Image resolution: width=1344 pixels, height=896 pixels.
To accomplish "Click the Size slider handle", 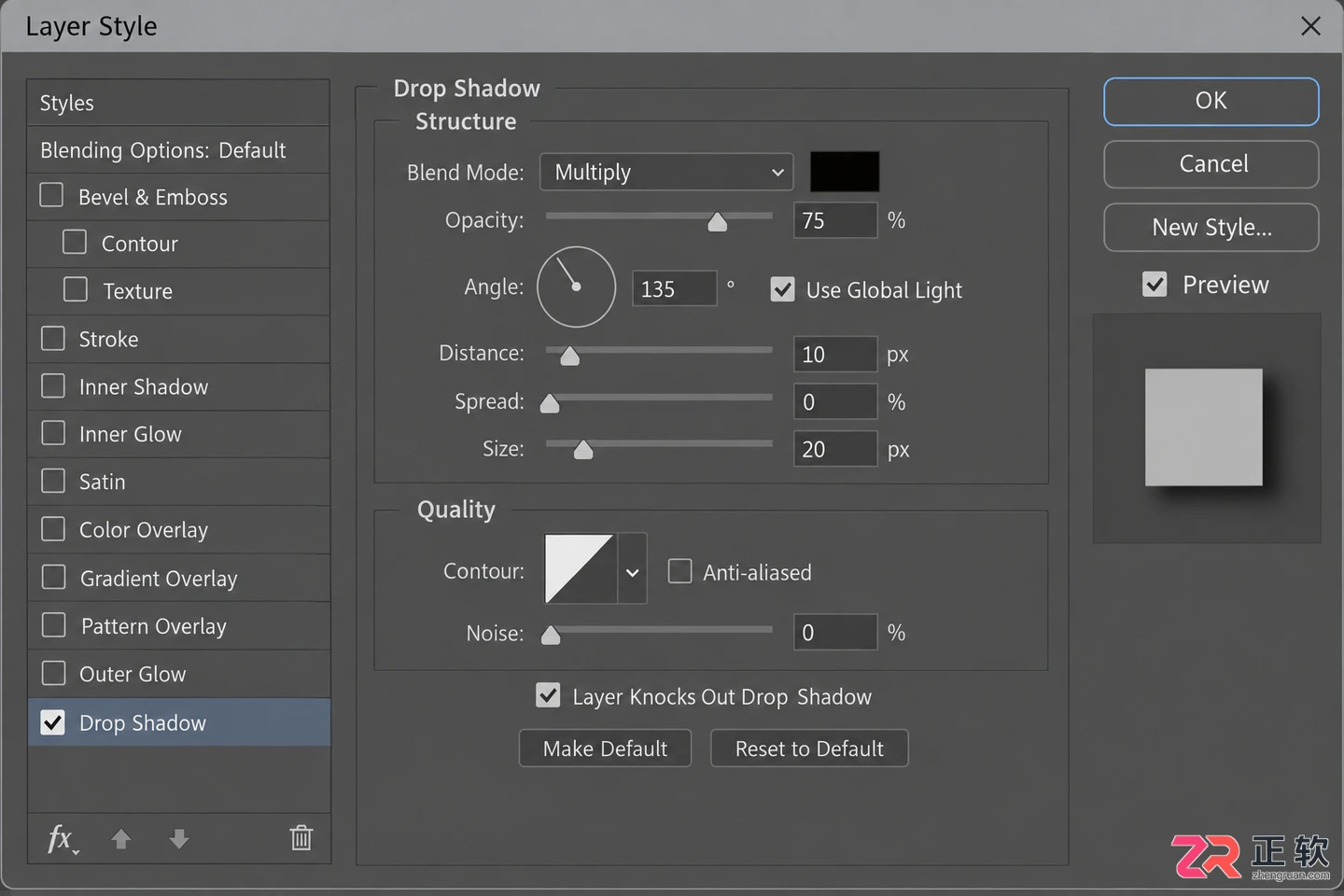I will point(583,450).
